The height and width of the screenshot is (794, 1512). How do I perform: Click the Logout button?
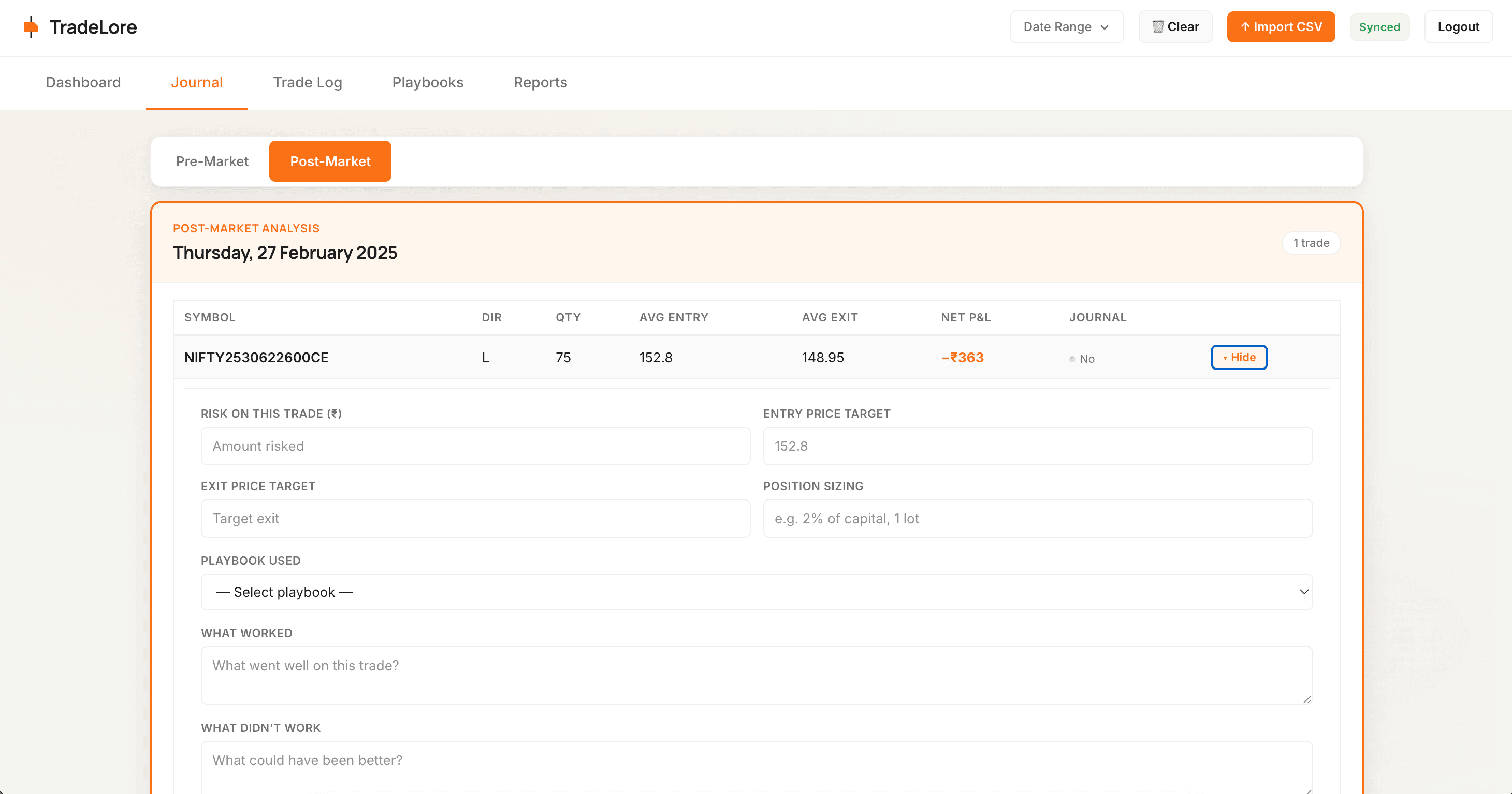pyautogui.click(x=1458, y=27)
